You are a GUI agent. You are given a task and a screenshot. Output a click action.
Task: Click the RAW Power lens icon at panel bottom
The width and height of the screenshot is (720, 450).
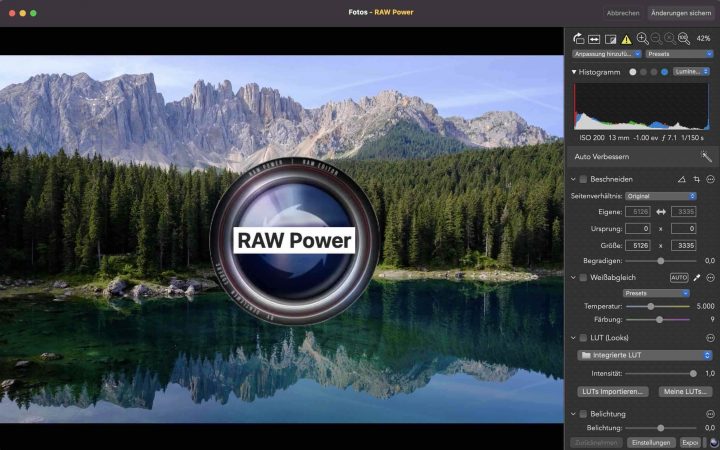click(714, 442)
